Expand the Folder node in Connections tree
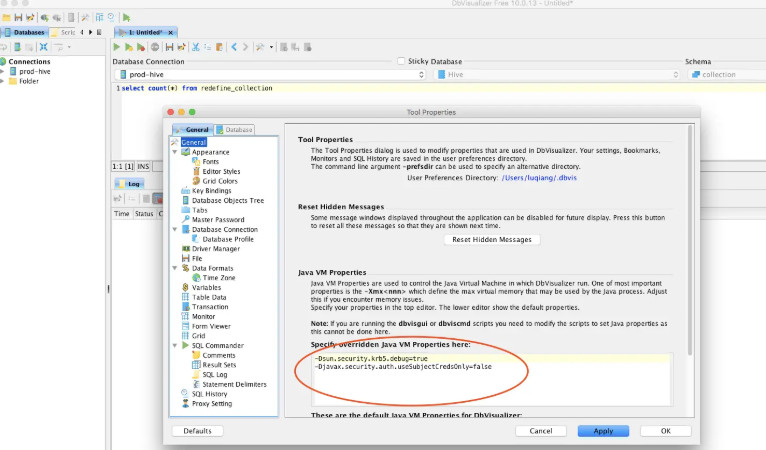 point(2,81)
